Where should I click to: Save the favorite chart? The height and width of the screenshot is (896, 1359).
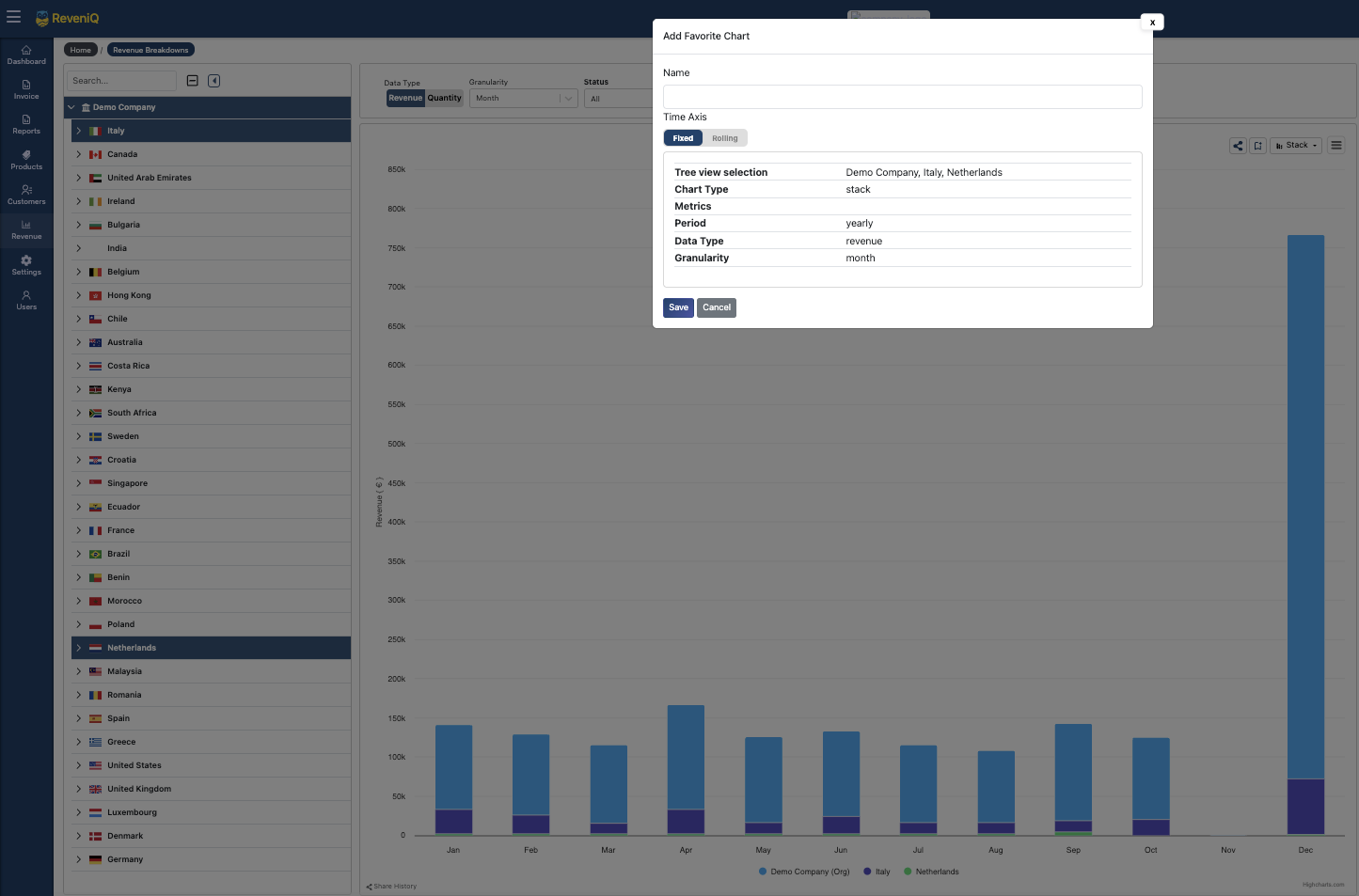(x=678, y=307)
